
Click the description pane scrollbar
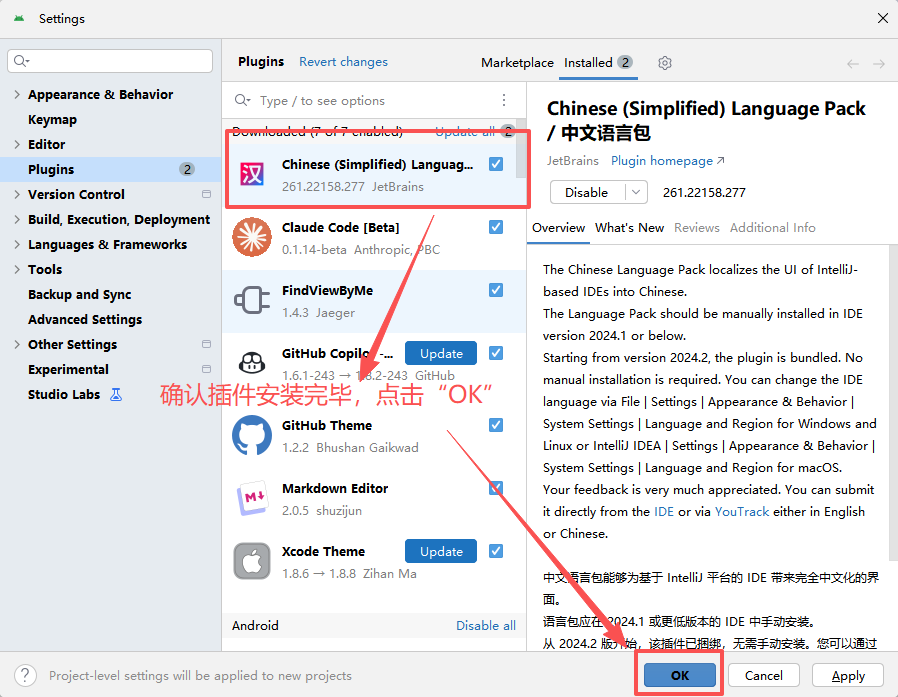(x=893, y=403)
